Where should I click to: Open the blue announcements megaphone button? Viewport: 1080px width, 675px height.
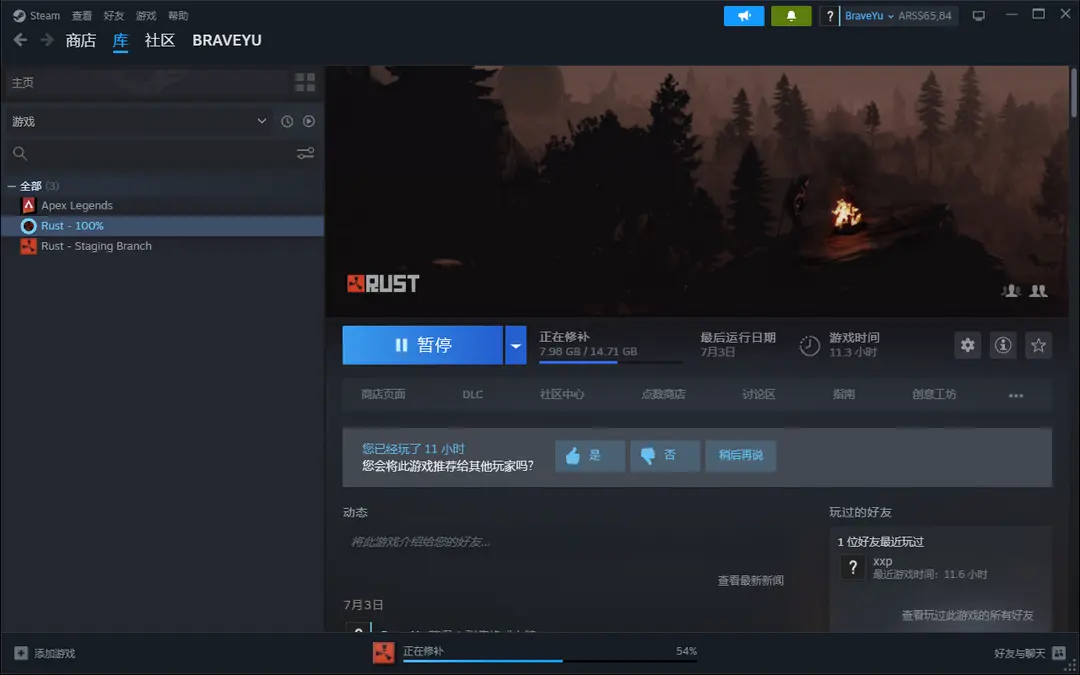[744, 16]
